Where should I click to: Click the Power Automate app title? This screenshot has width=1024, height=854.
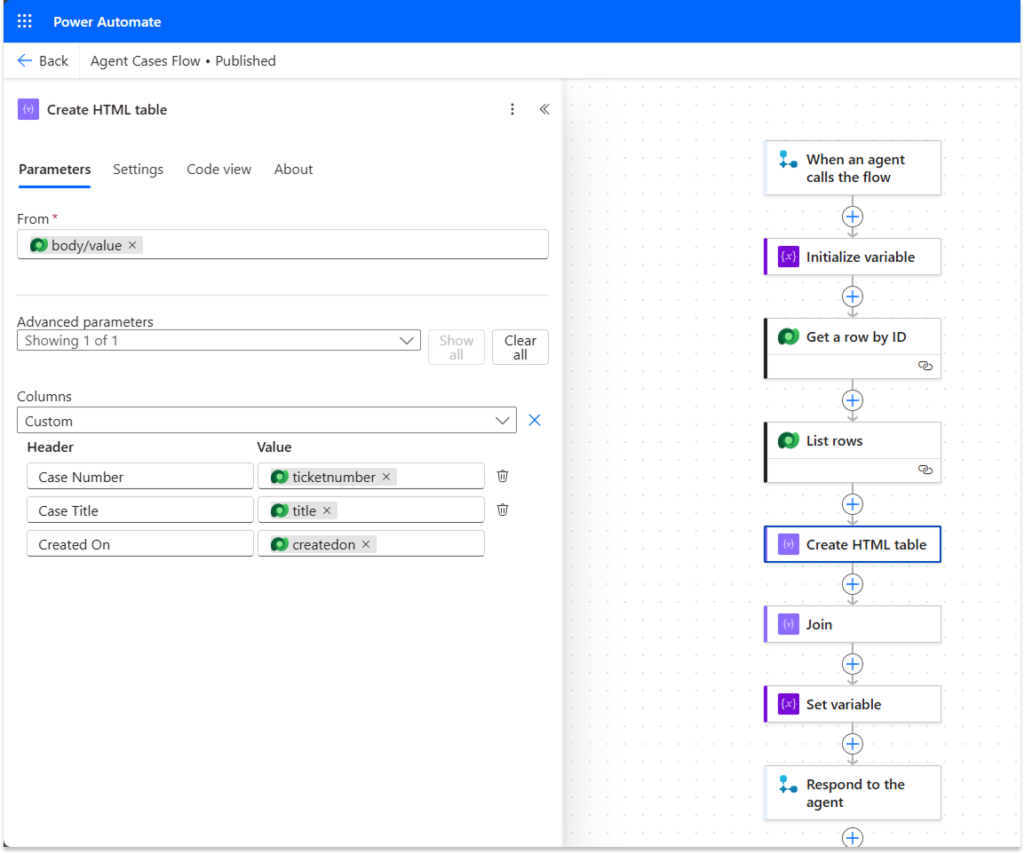pos(107,22)
